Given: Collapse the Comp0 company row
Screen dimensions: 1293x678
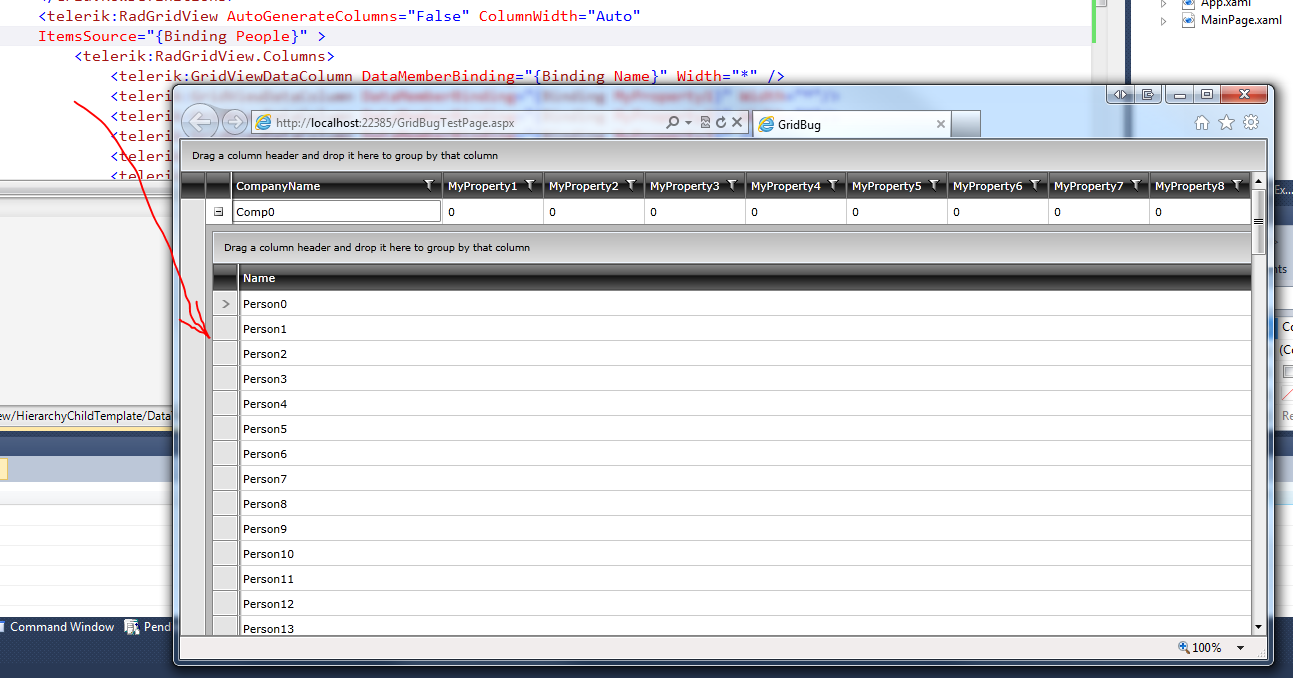Looking at the screenshot, I should 219,212.
